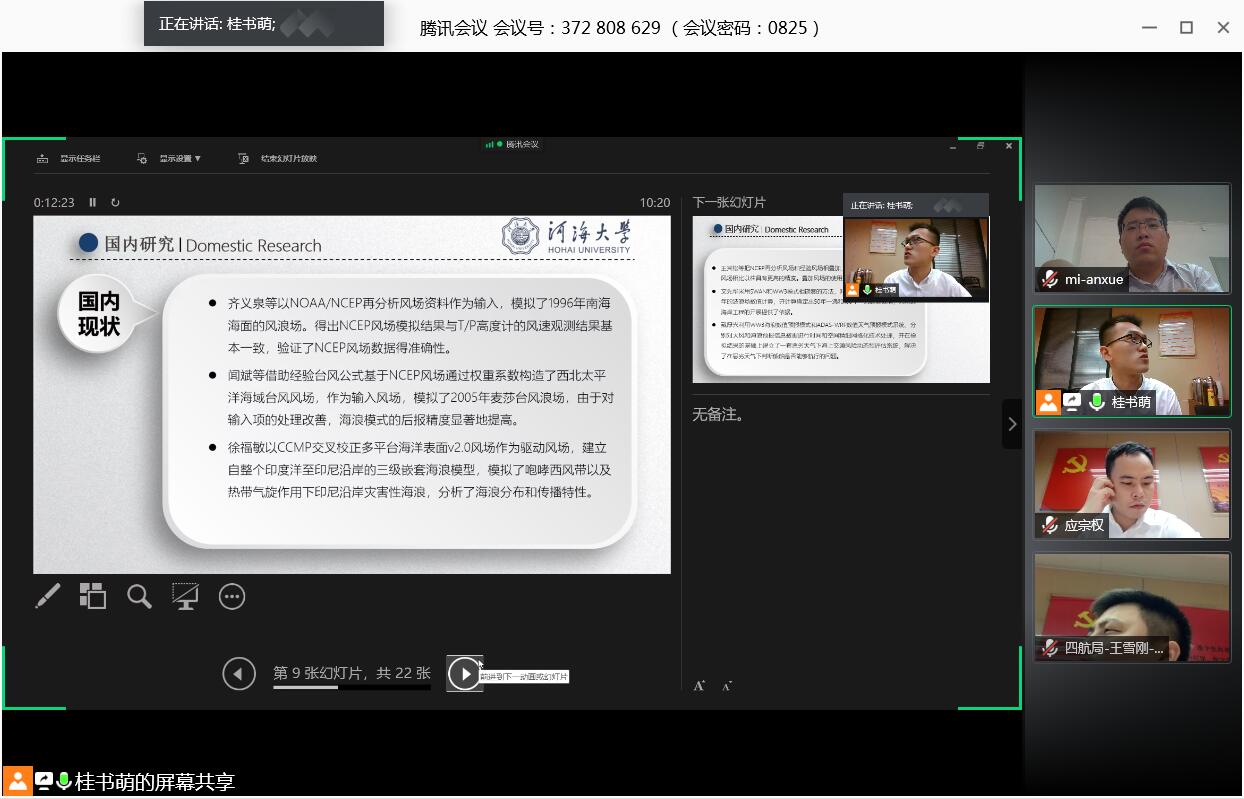Open the see all slides grid view
Screen dimensions: 1244x799
93,597
